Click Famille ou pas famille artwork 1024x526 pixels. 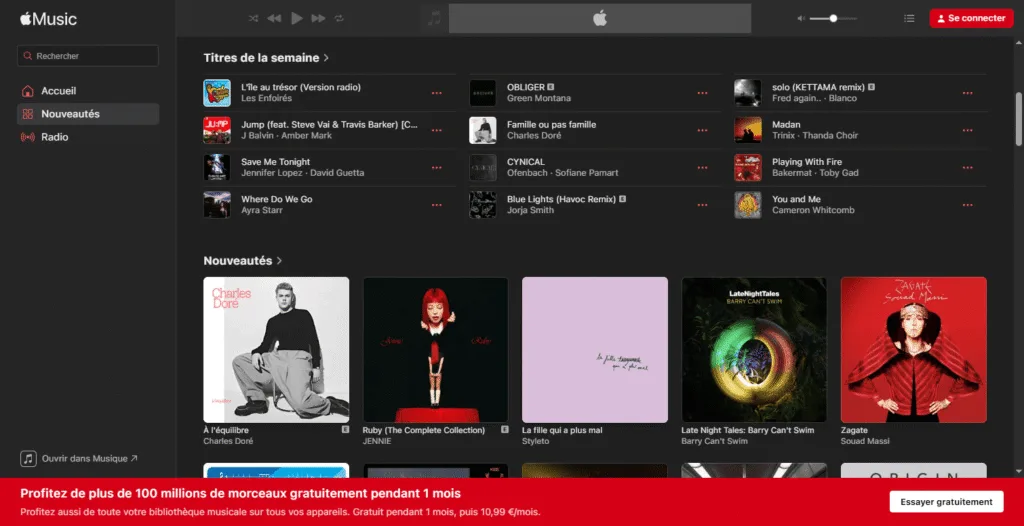tap(483, 130)
